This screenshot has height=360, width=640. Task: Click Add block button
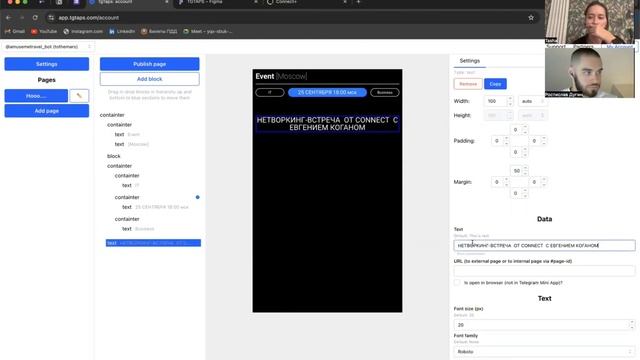(x=149, y=79)
